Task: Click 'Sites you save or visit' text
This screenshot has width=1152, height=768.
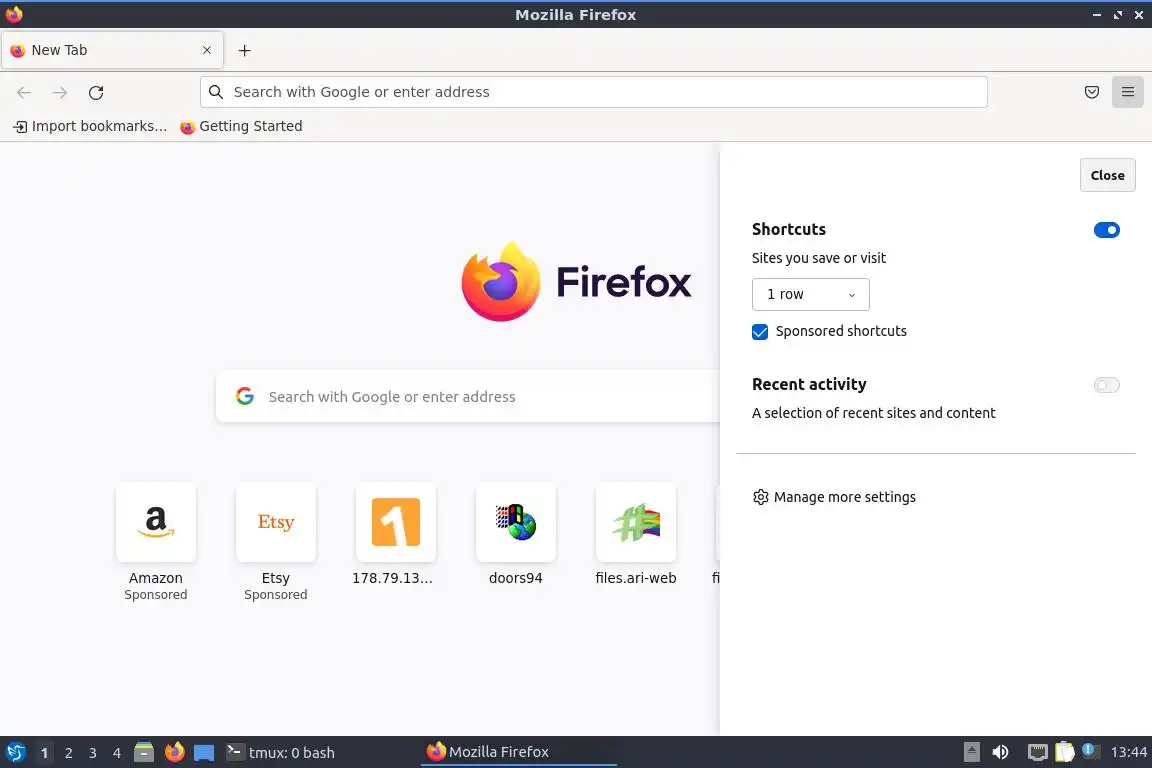Action: click(x=818, y=258)
